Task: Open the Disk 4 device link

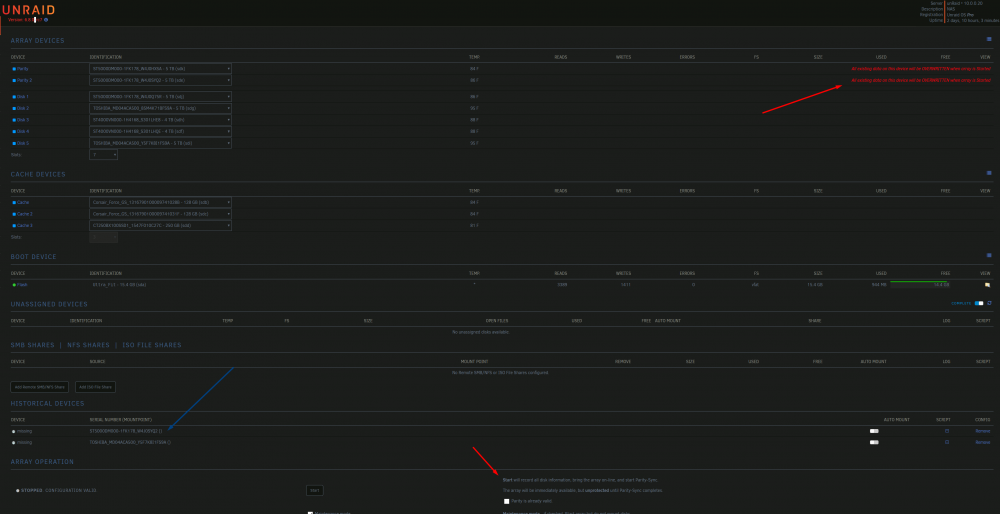Action: tap(23, 131)
